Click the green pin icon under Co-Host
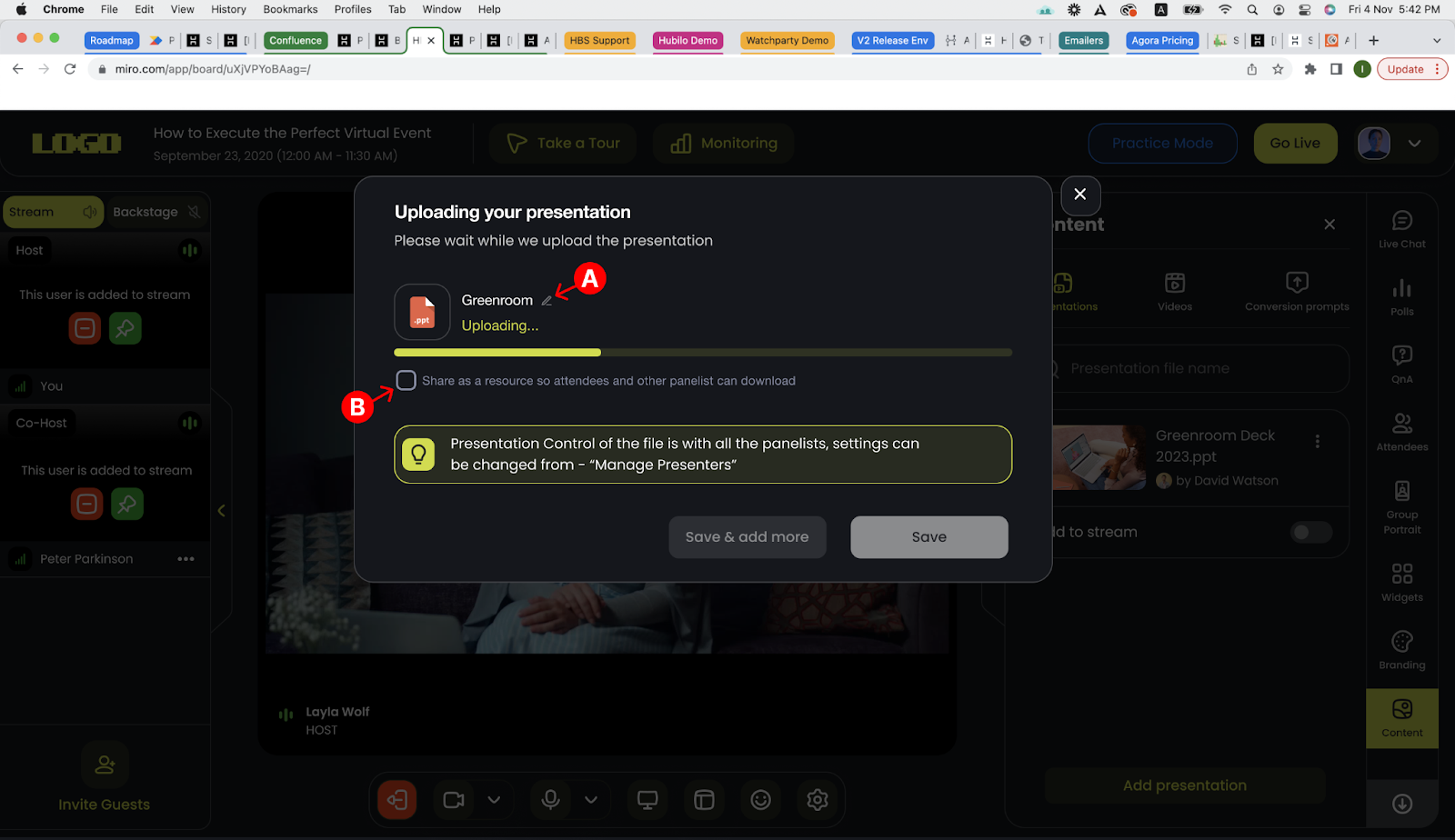Screen dimensions: 1455x840 click(127, 504)
